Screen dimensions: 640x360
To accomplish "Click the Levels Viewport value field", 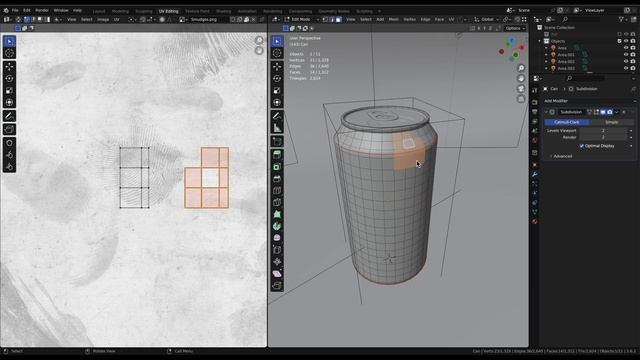I will point(603,131).
